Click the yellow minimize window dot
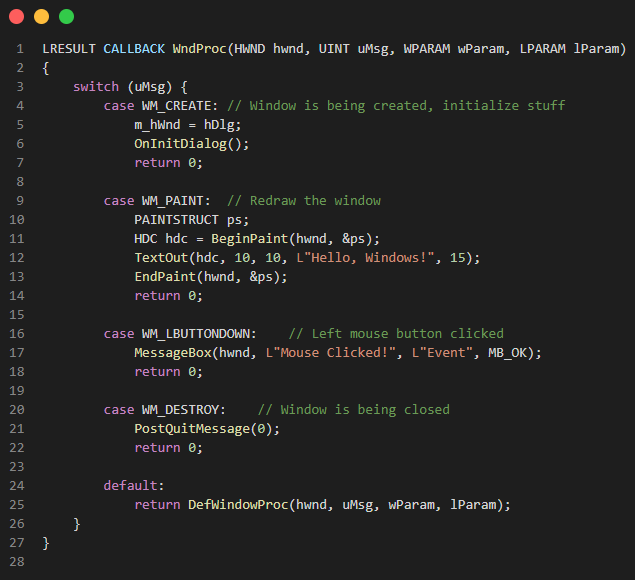Image resolution: width=642 pixels, height=580 pixels. [41, 16]
